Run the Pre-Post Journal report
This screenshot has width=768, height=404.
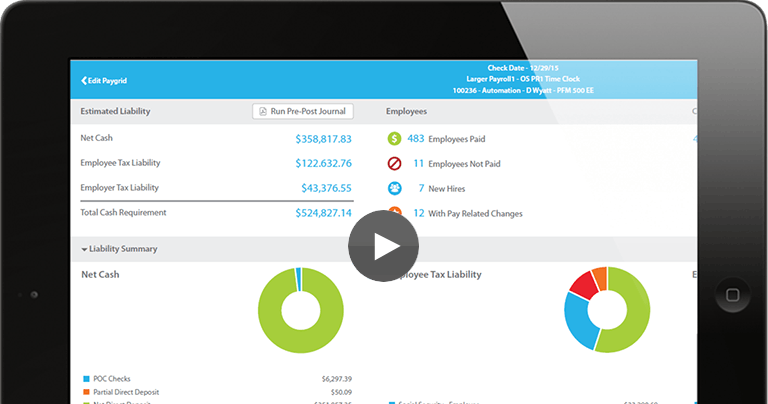click(x=302, y=112)
